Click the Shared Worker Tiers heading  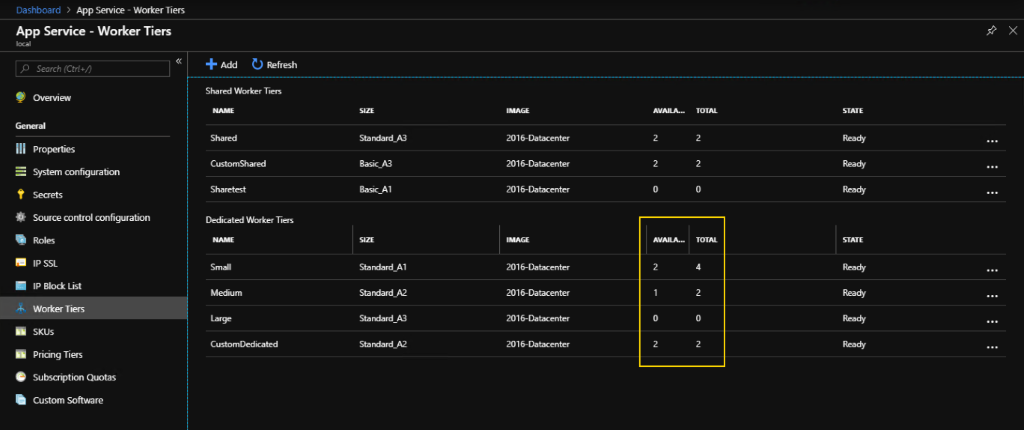click(244, 91)
